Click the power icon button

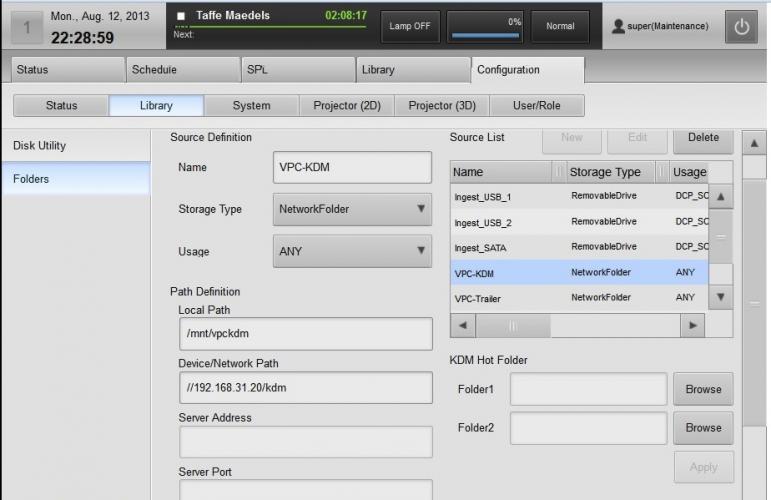click(x=741, y=27)
